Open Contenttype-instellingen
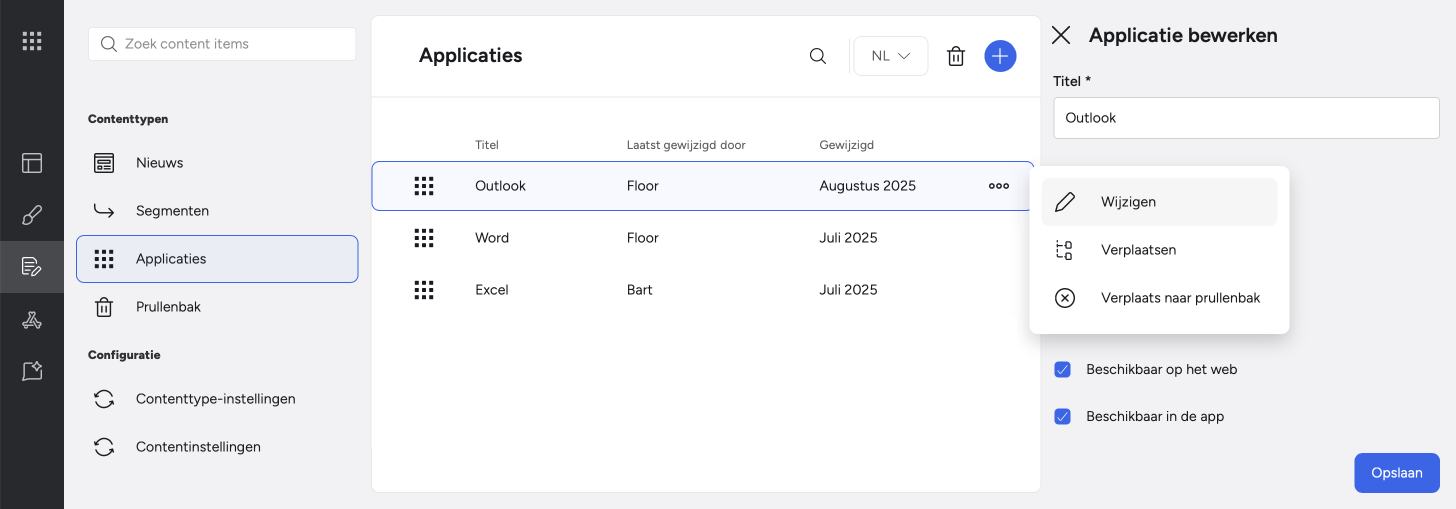The image size is (1456, 509). [217, 399]
